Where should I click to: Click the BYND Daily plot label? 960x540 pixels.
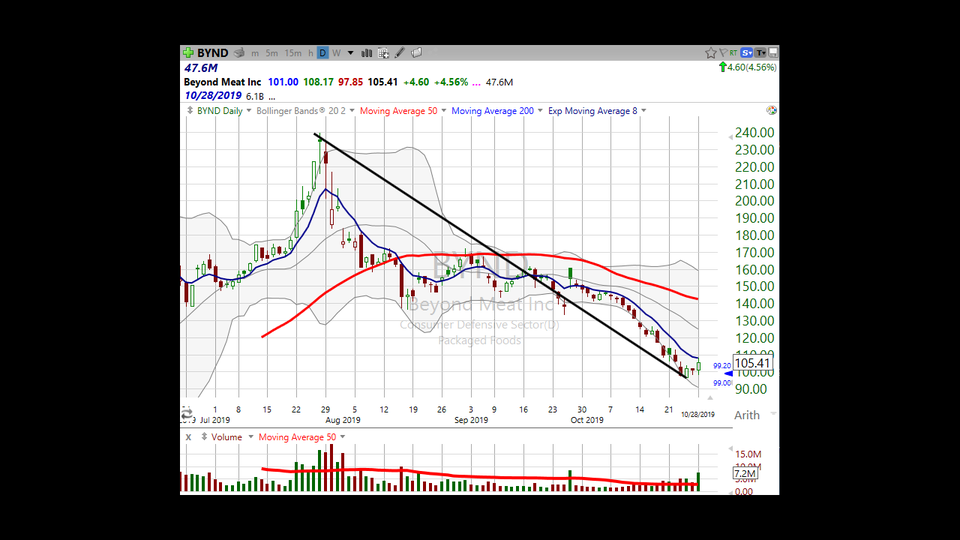(x=220, y=111)
